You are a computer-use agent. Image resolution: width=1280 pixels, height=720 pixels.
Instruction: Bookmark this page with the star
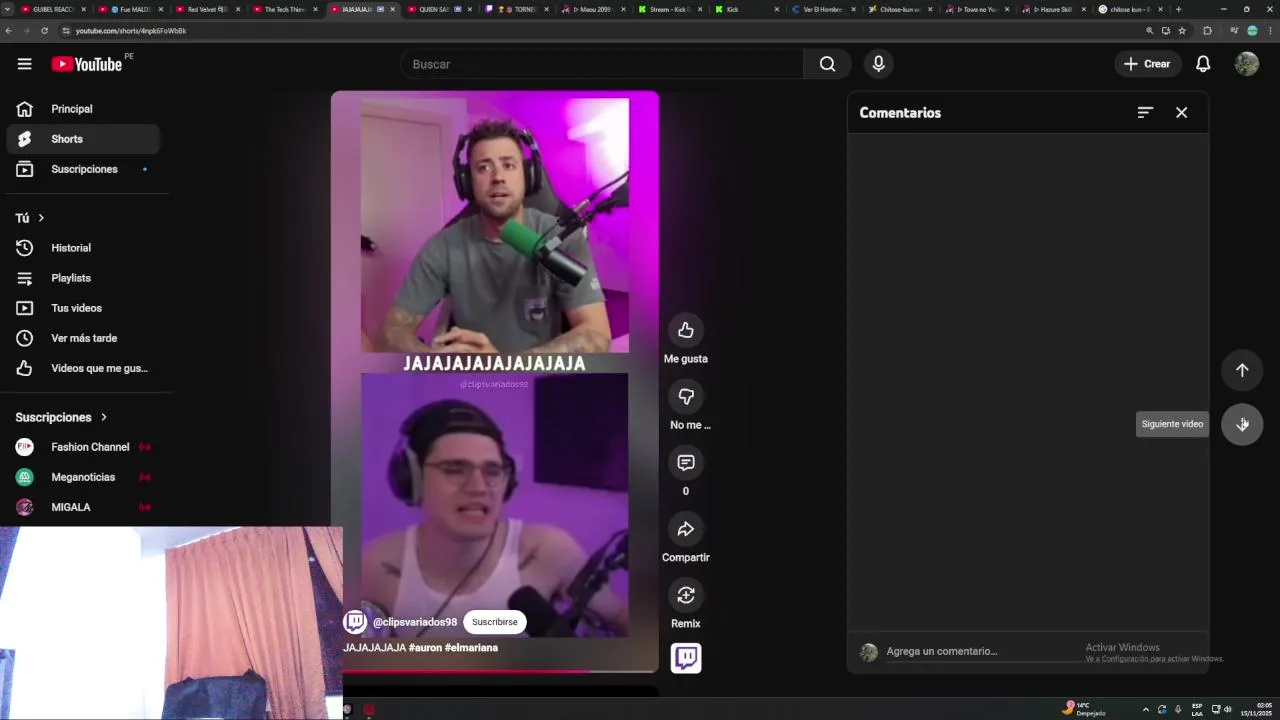(1182, 31)
